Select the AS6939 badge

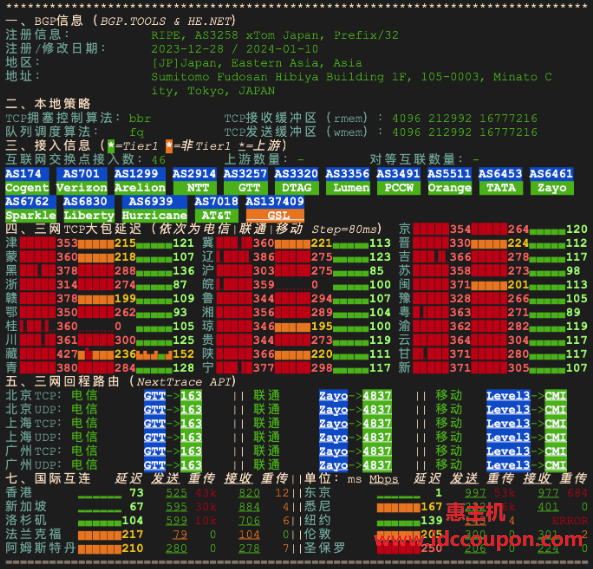[x=154, y=202]
